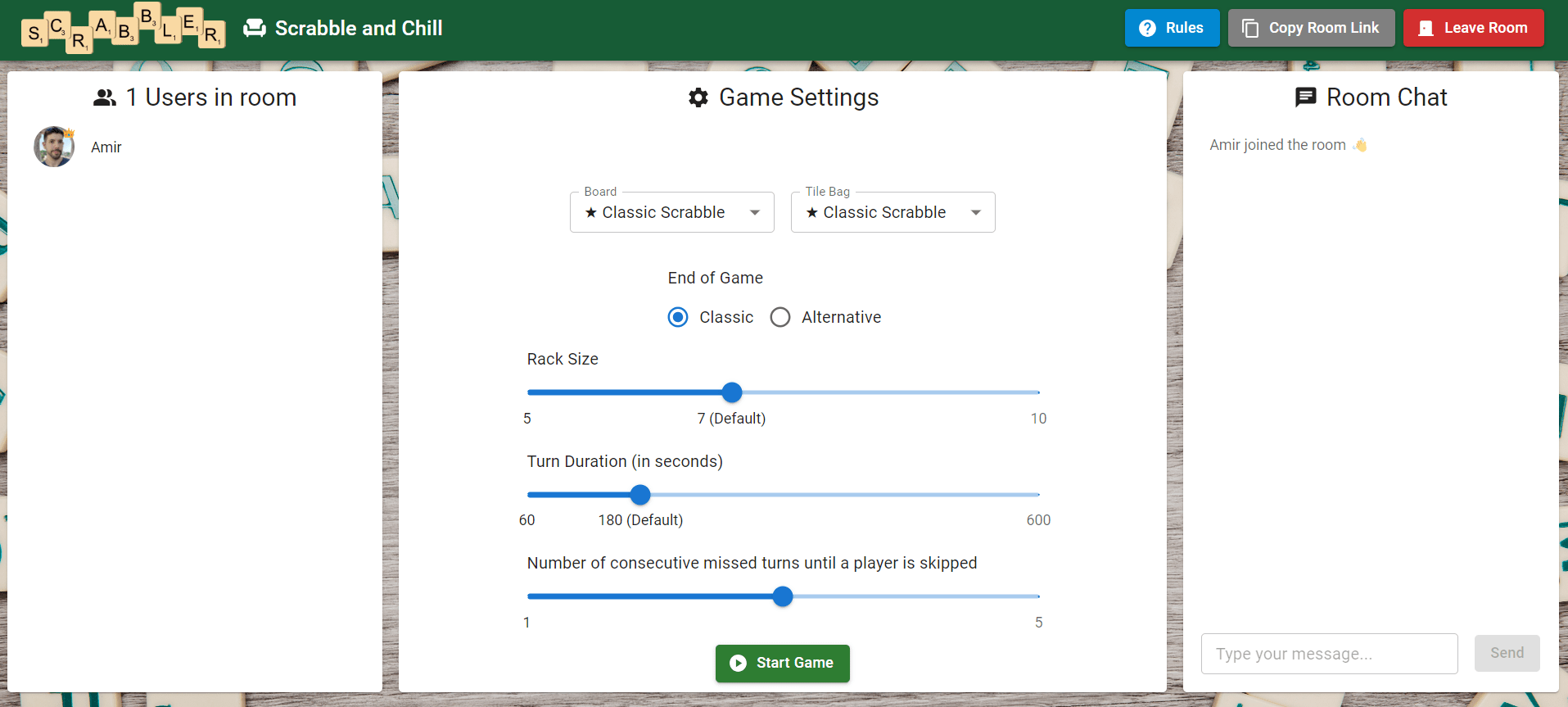Click the users icon beside Users in room
This screenshot has height=707, width=1568.
pyautogui.click(x=105, y=97)
